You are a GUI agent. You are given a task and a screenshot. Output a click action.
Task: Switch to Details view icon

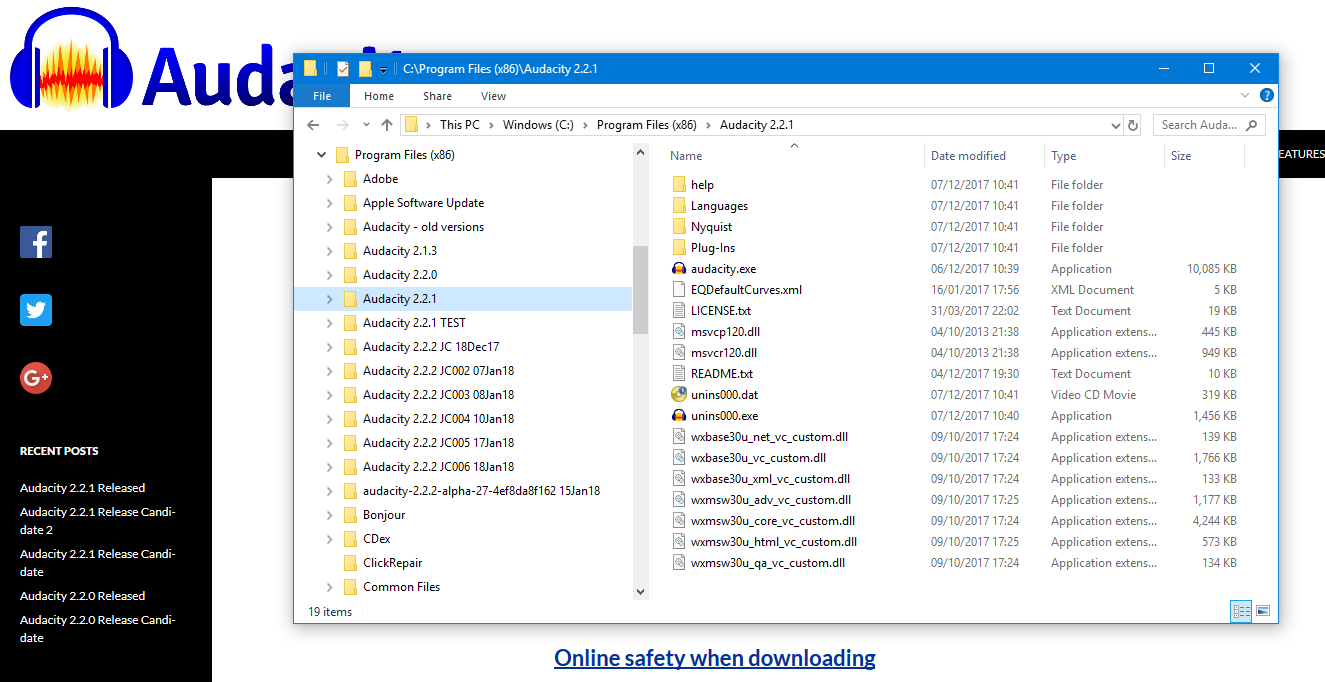(1241, 611)
